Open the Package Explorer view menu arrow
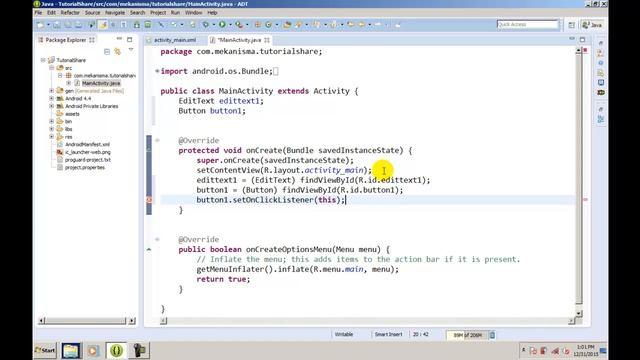This screenshot has height=360, width=640. [x=131, y=50]
